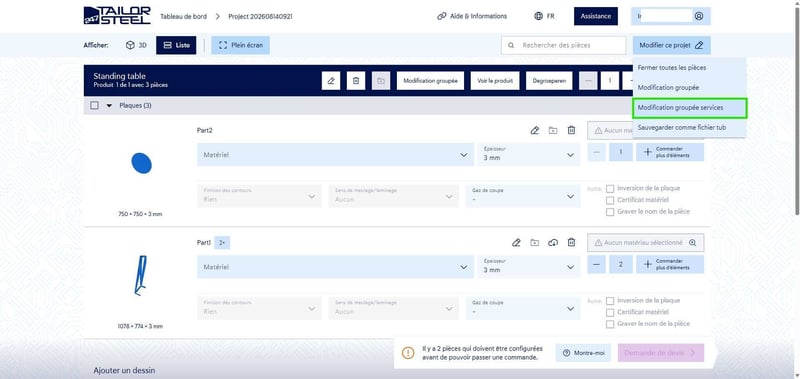Switch to the 3D cube view
The image size is (800, 379).
pyautogui.click(x=136, y=45)
